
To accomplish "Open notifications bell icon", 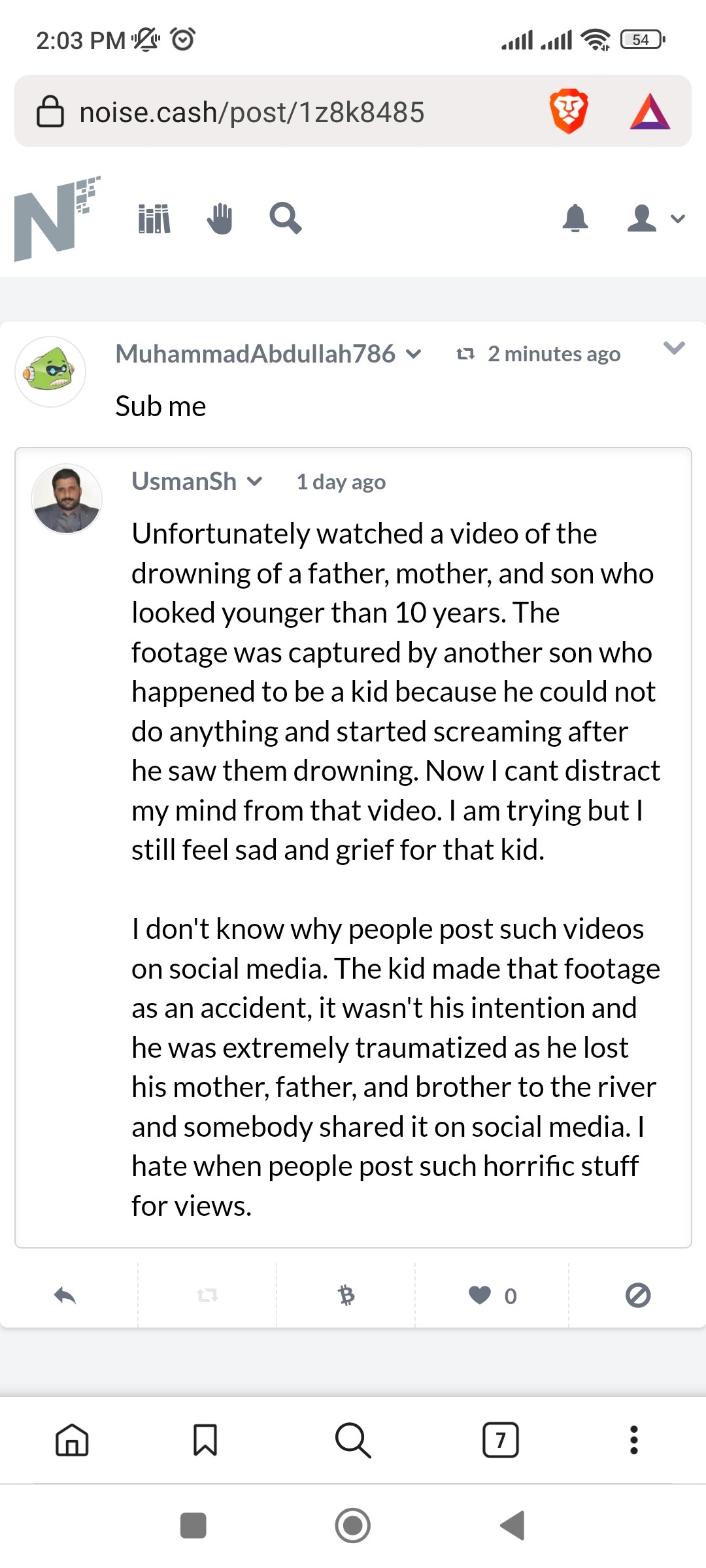I will pyautogui.click(x=575, y=218).
